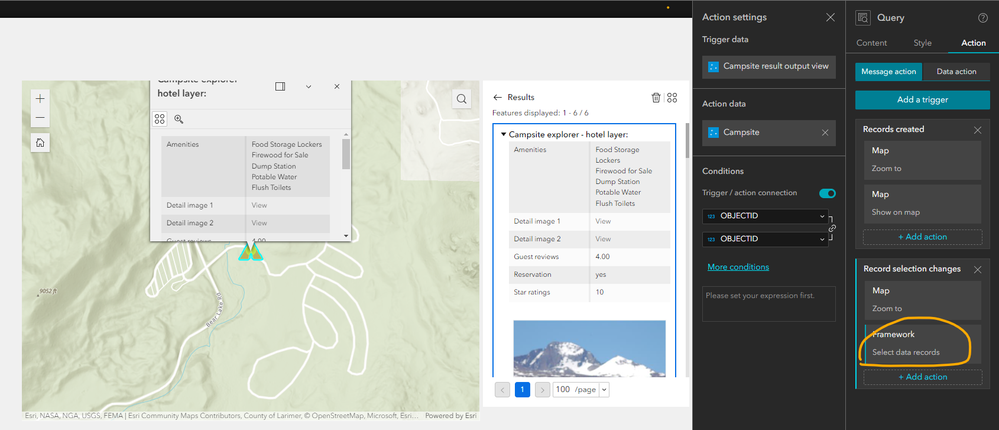Collapse the map popup with chevron
999x430 pixels.
[x=308, y=87]
